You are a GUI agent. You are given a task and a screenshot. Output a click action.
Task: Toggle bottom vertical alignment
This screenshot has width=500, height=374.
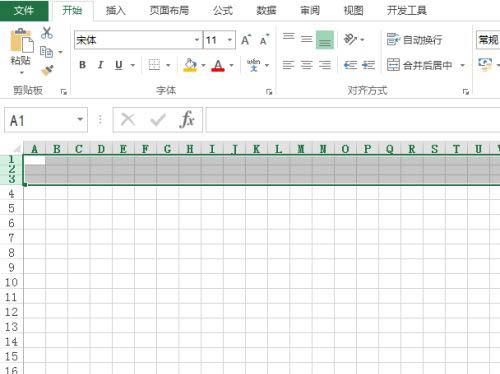click(325, 40)
